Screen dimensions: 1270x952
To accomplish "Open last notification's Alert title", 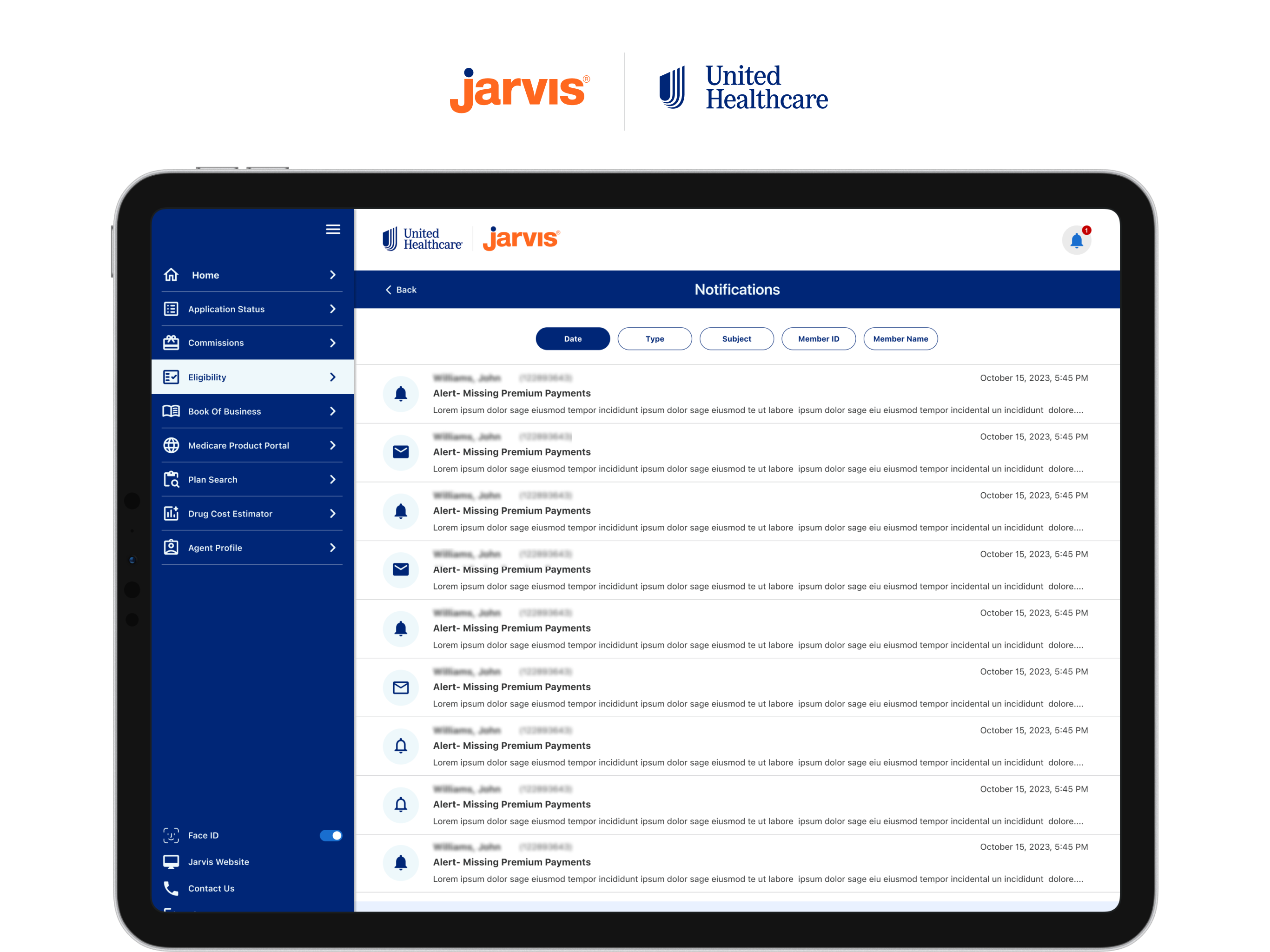I will tap(511, 862).
